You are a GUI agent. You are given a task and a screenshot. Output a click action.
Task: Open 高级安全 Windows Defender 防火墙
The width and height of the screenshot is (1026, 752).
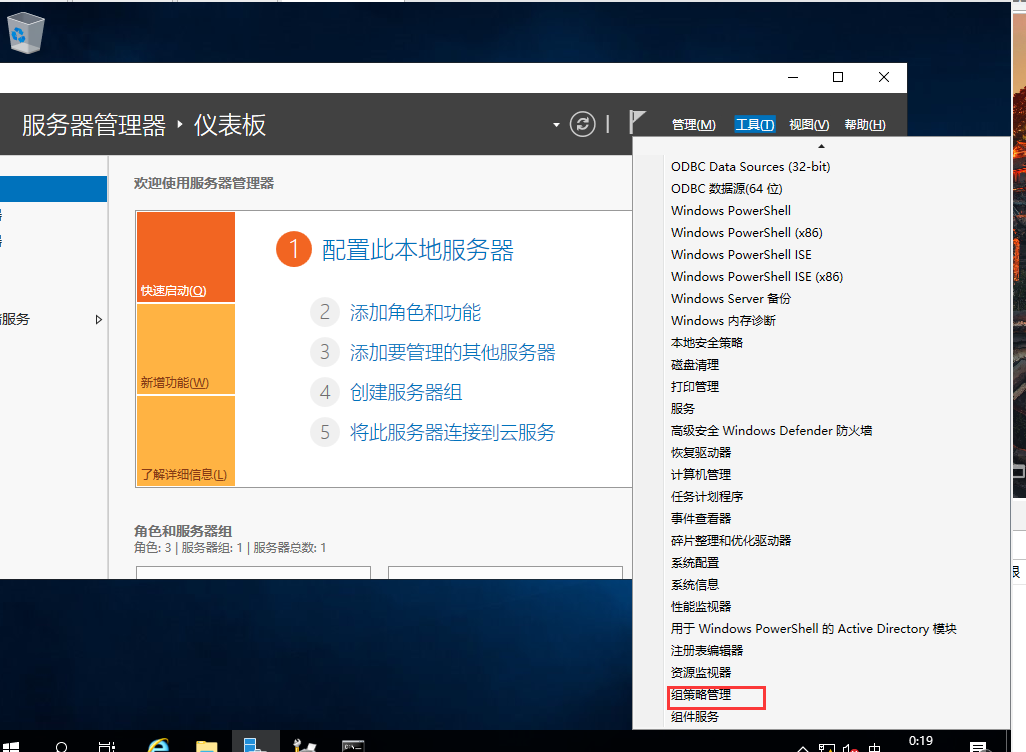tap(771, 430)
